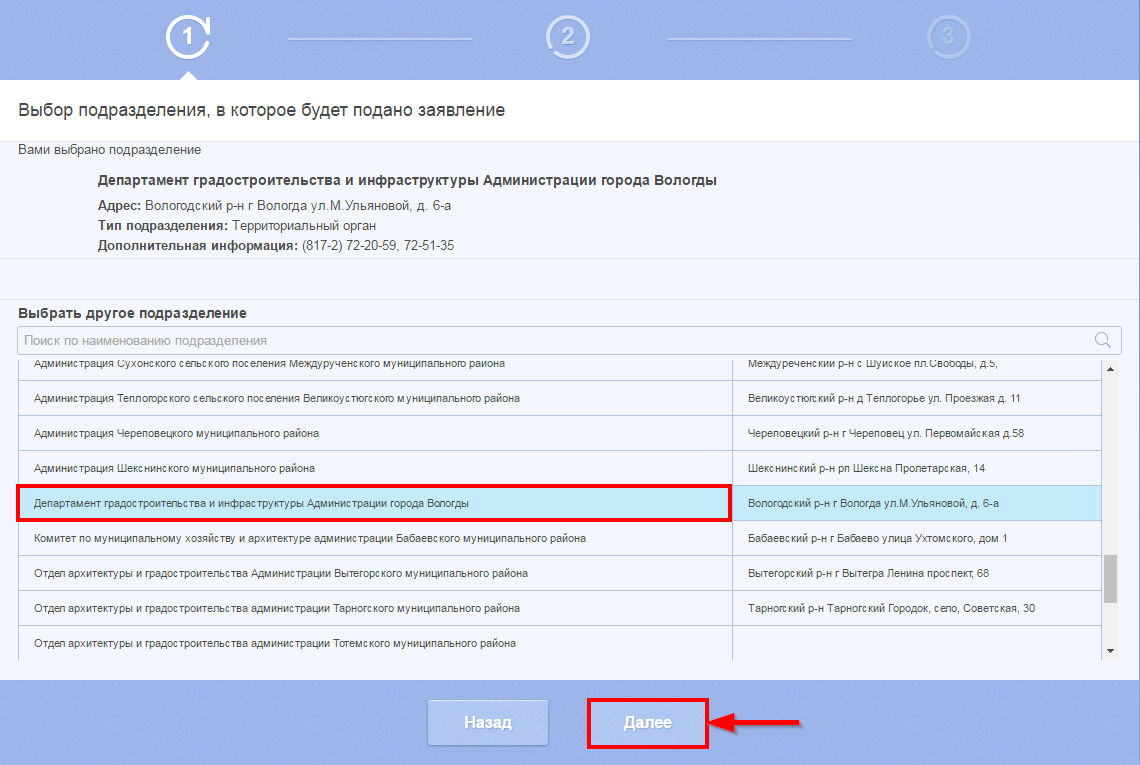Click the step 2 circle icon

tap(567, 38)
